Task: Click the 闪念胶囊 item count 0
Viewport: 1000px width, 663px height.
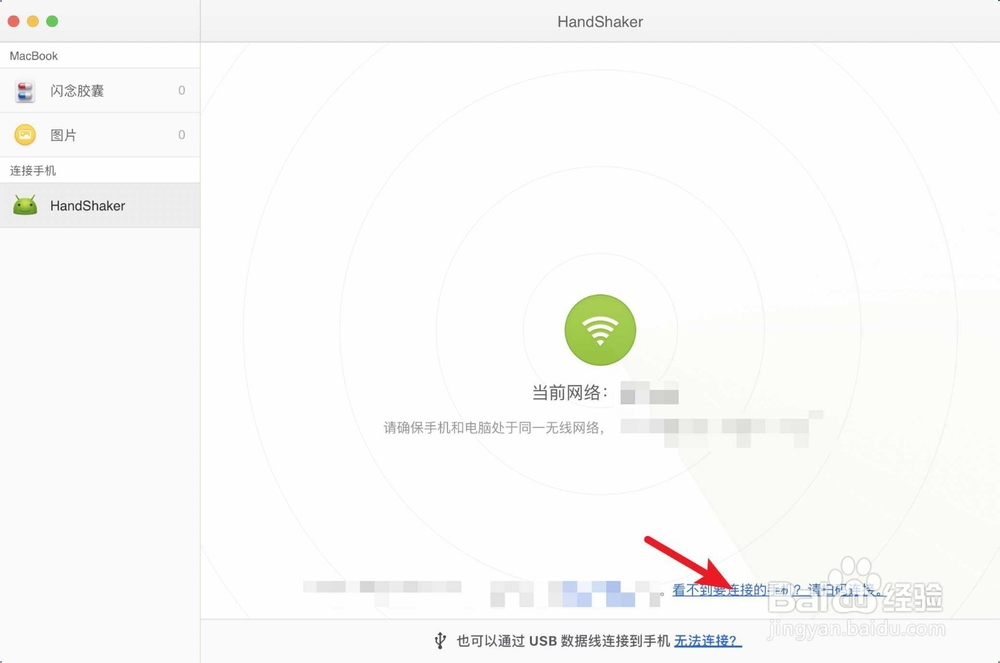Action: [x=182, y=91]
